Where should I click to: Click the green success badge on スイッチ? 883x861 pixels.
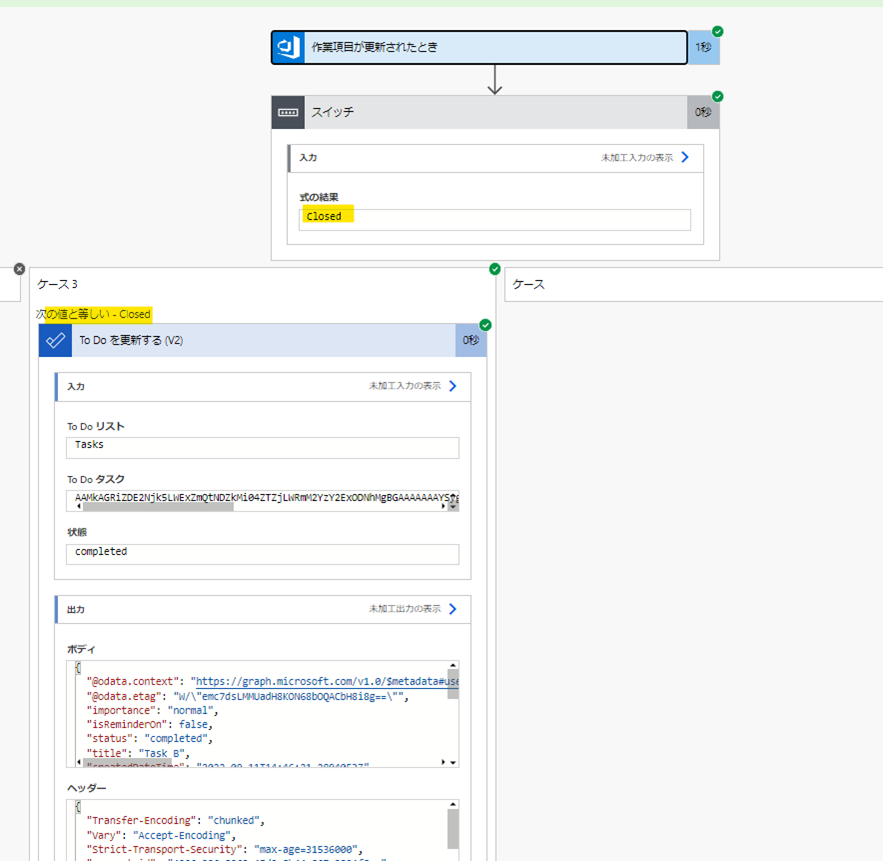tap(717, 97)
